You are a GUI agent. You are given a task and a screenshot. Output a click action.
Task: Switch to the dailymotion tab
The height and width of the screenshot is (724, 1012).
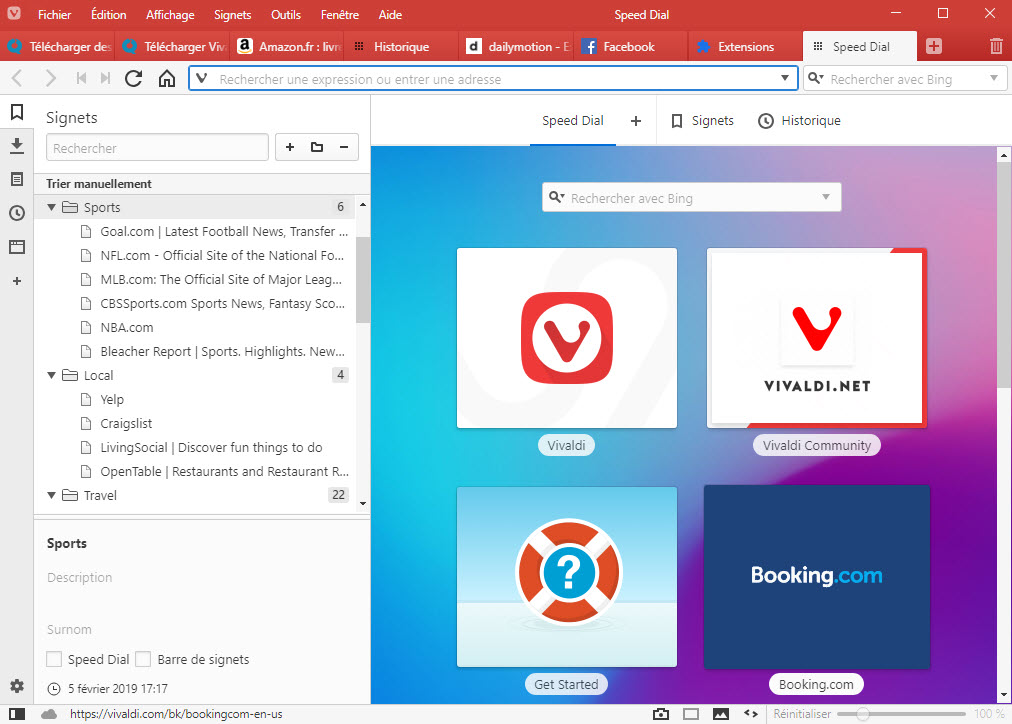(x=518, y=46)
